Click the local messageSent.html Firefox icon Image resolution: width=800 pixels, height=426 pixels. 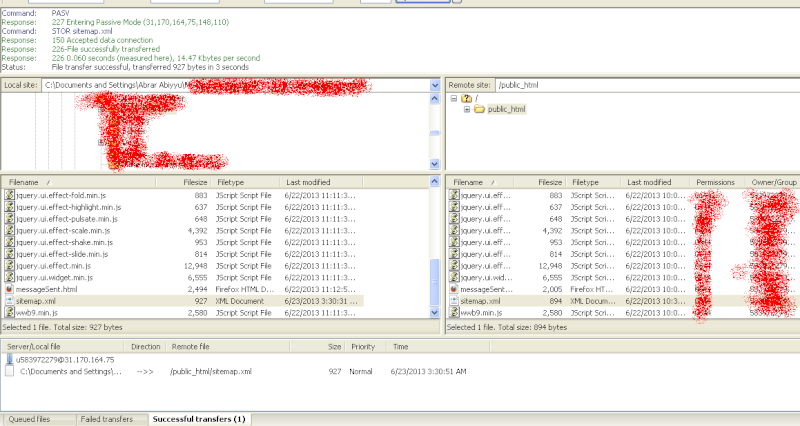click(9, 289)
